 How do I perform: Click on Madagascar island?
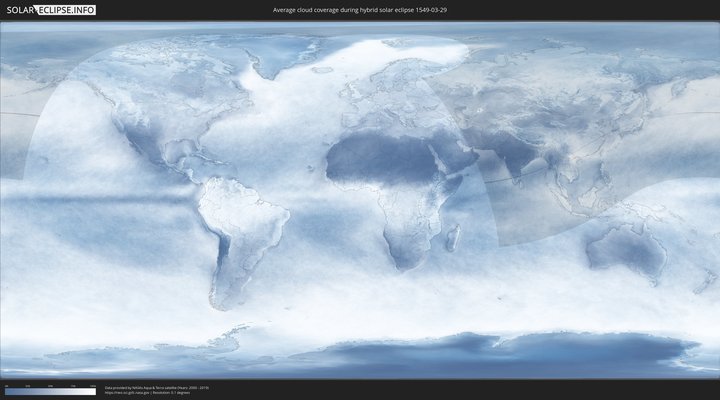tap(453, 238)
